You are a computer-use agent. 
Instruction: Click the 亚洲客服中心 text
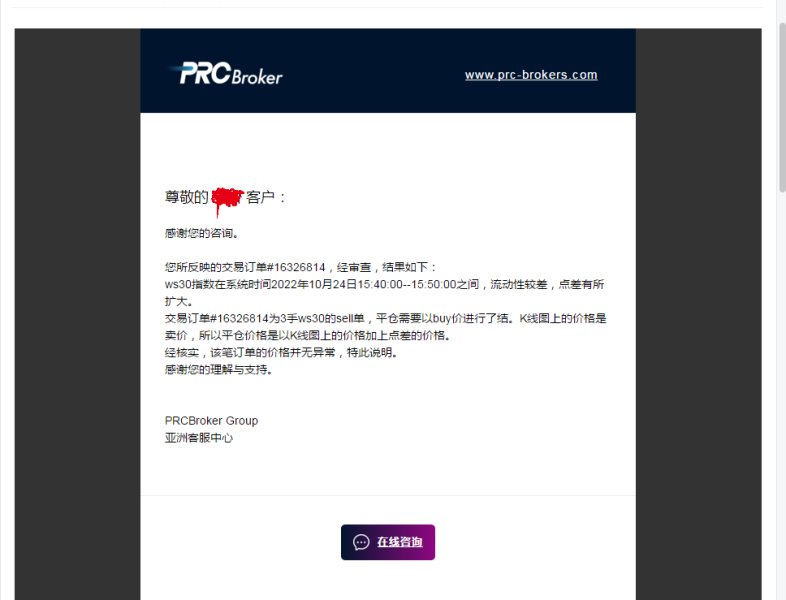[199, 438]
